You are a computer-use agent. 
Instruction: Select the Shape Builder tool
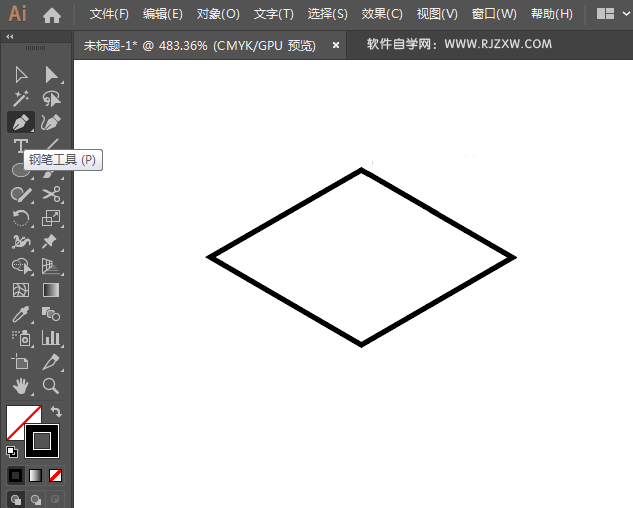coord(21,266)
